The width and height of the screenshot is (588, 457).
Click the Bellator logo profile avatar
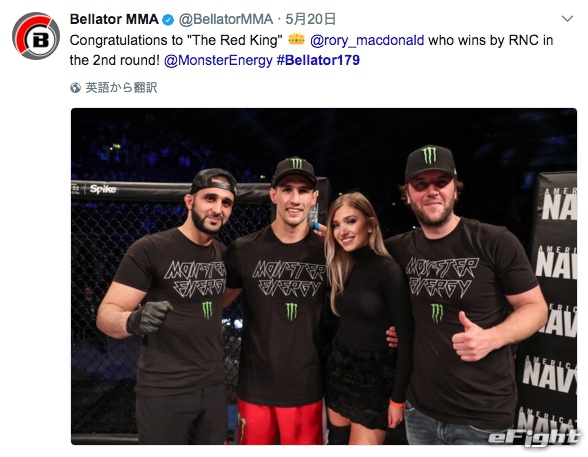click(x=36, y=36)
